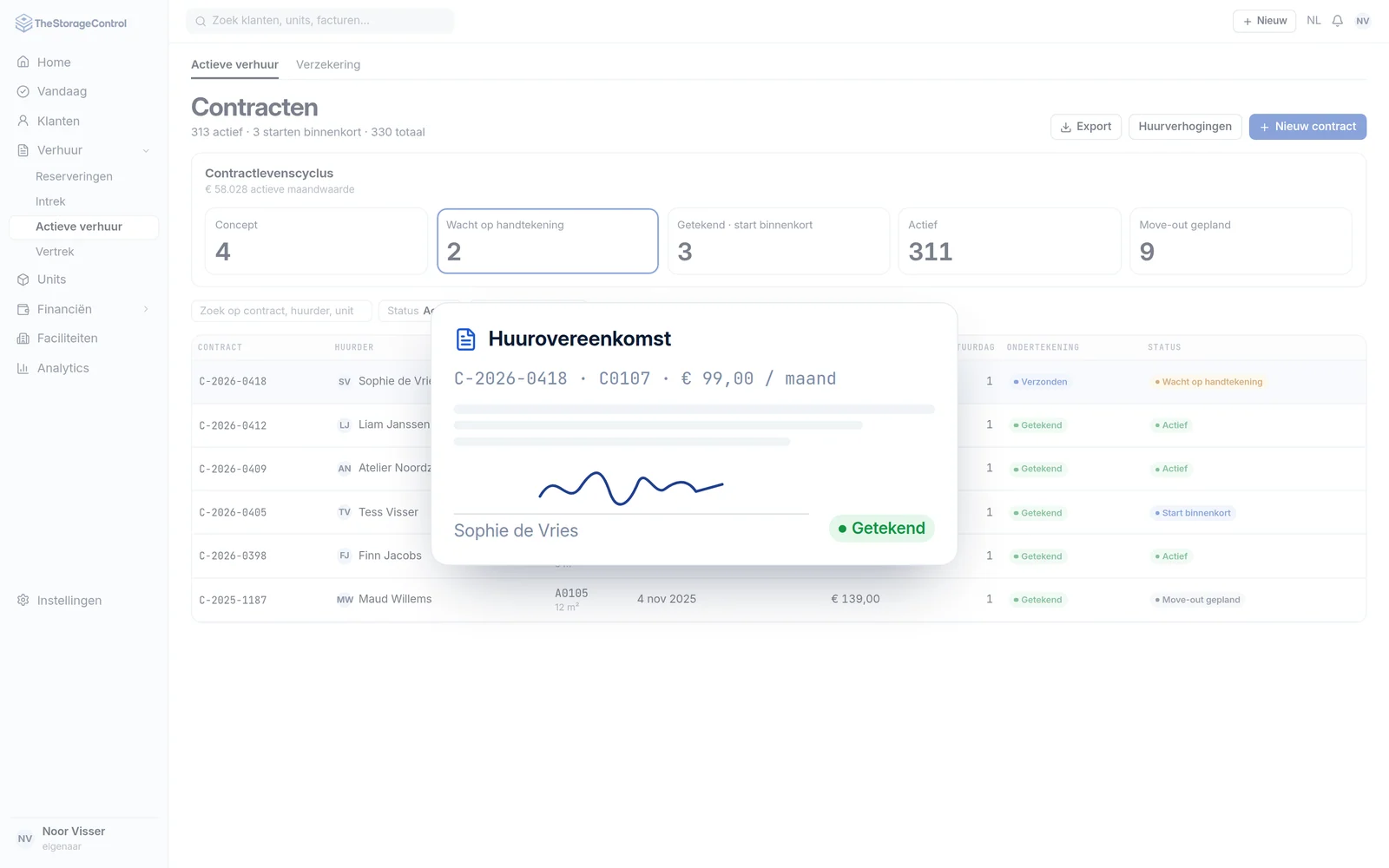Select Actieve verhuur in sidebar
This screenshot has width=1389, height=868.
pos(83,227)
